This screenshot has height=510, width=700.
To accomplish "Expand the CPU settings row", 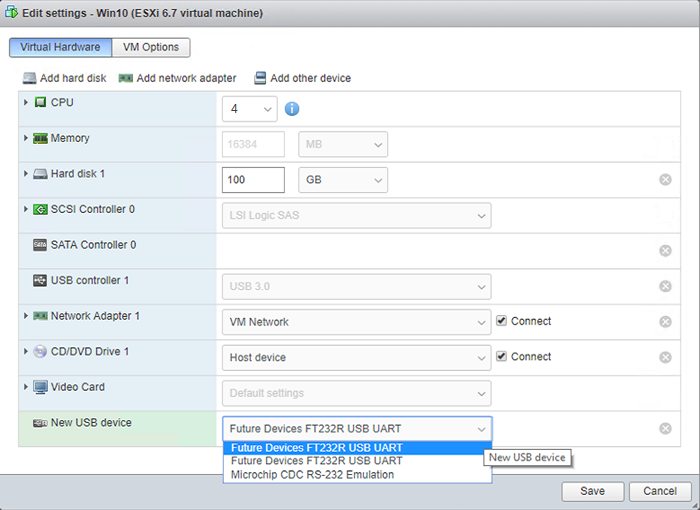I will pos(26,102).
